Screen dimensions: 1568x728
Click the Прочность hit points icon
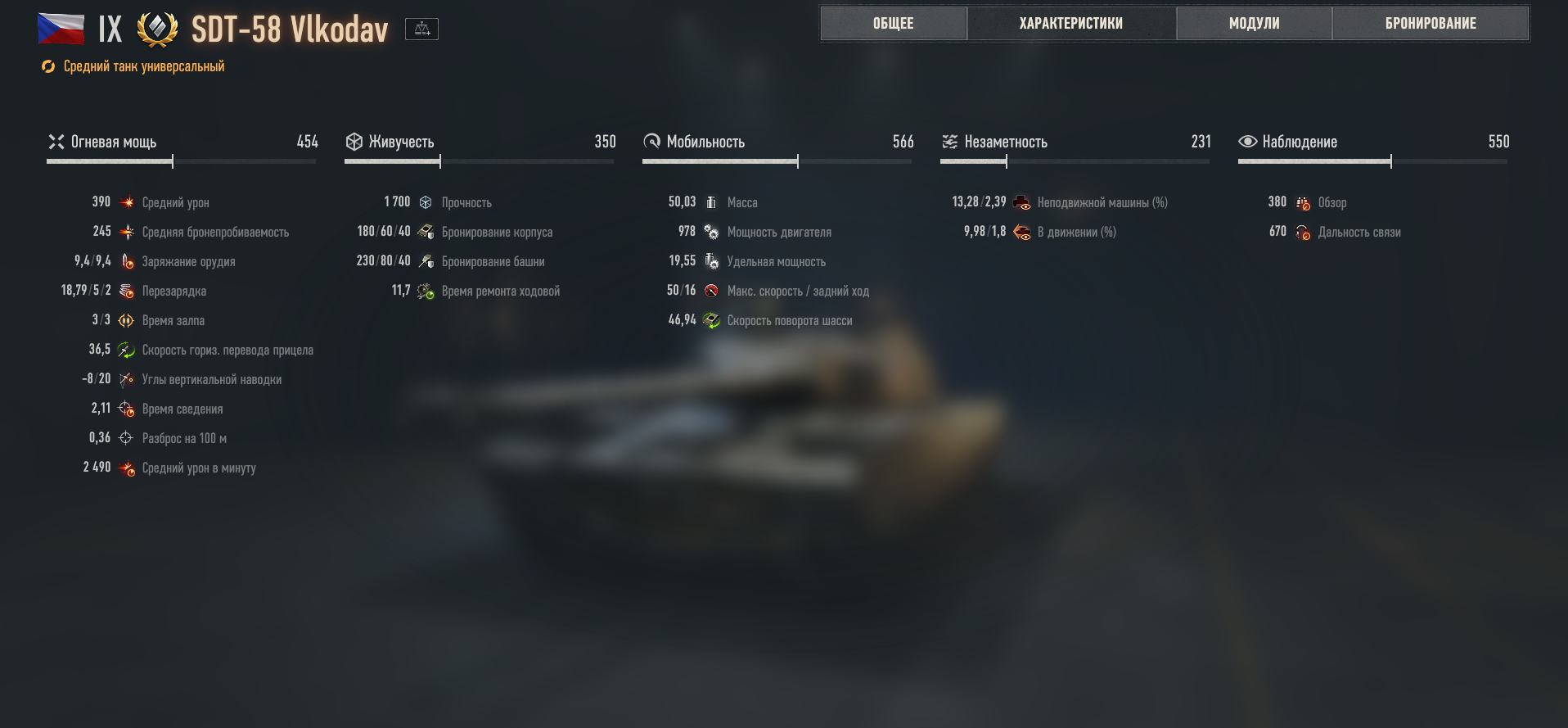click(x=426, y=202)
